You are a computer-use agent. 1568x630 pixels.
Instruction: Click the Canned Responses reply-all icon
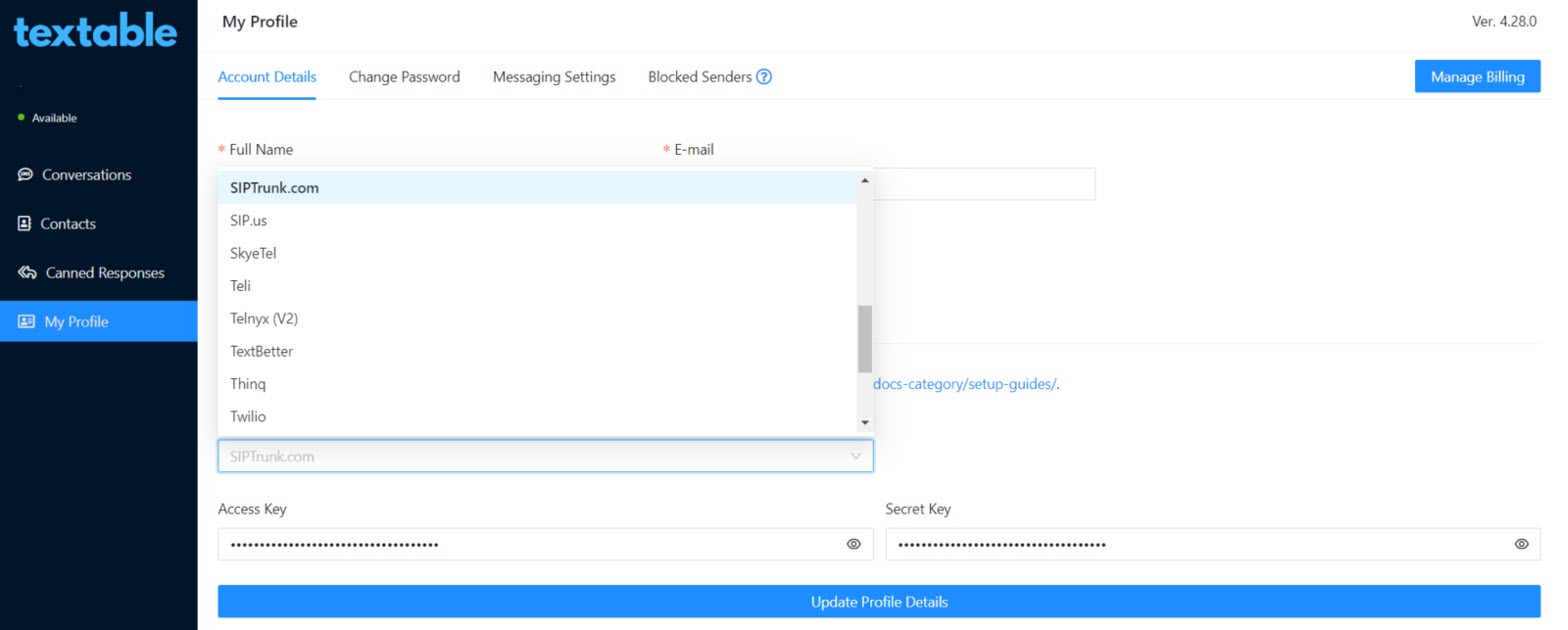pos(27,272)
